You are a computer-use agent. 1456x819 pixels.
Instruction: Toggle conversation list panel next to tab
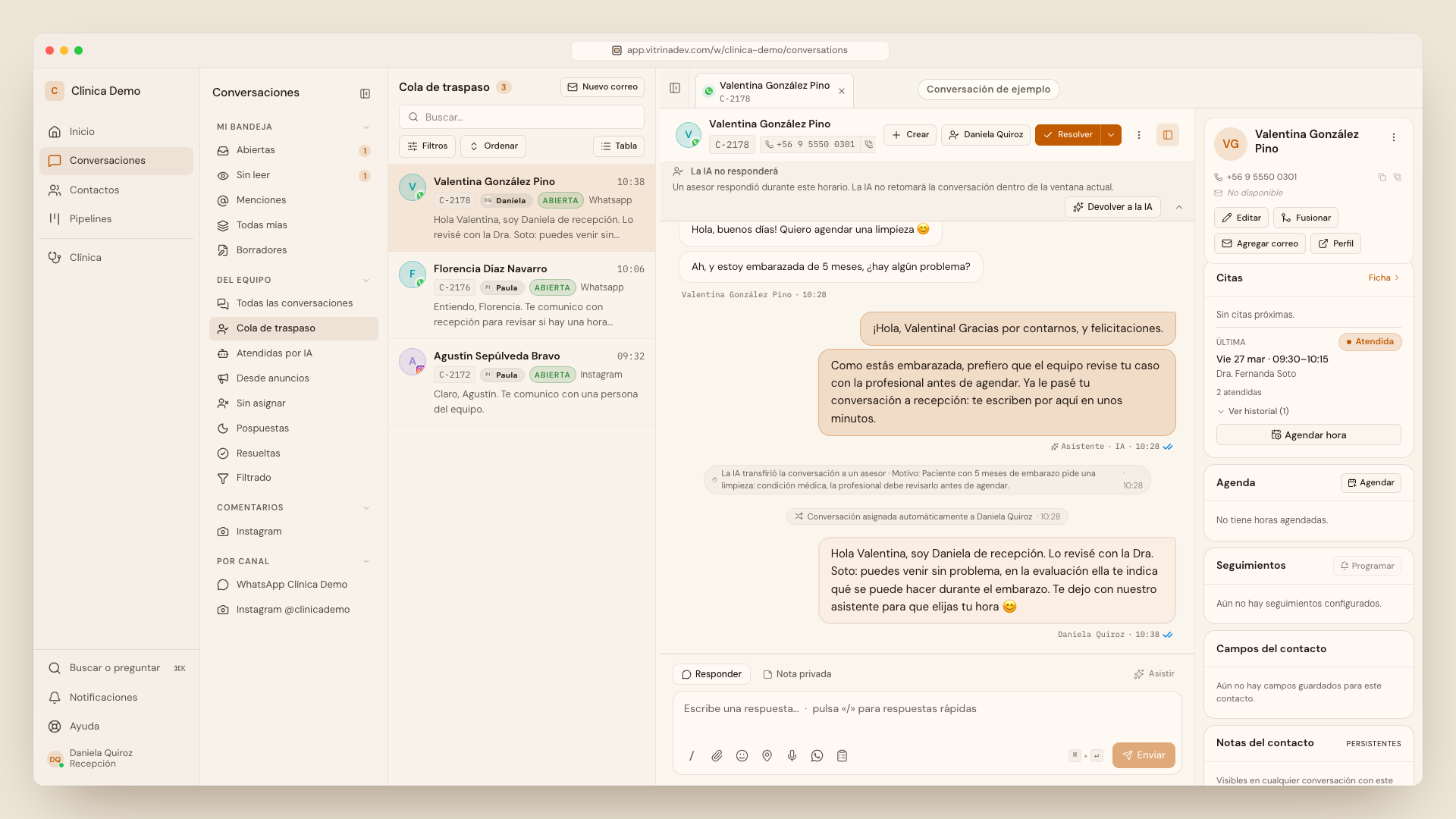[x=675, y=88]
